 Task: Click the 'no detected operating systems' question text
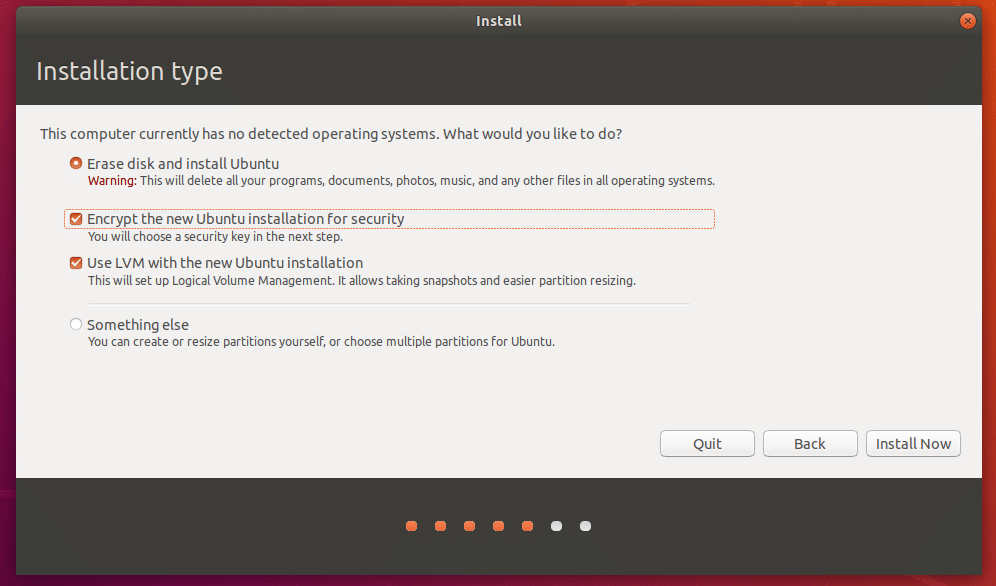click(x=331, y=134)
